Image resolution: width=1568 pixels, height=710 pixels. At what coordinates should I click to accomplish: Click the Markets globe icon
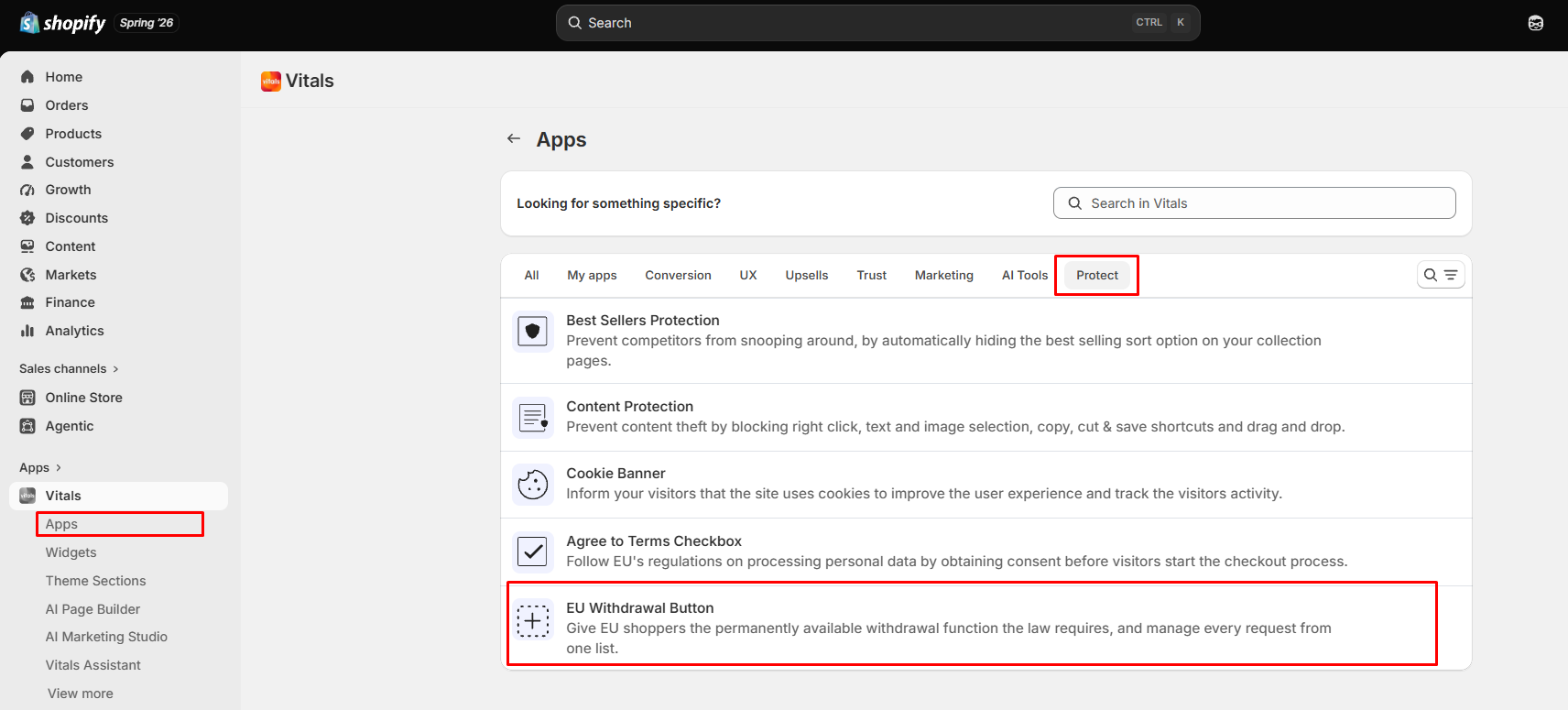coord(27,275)
